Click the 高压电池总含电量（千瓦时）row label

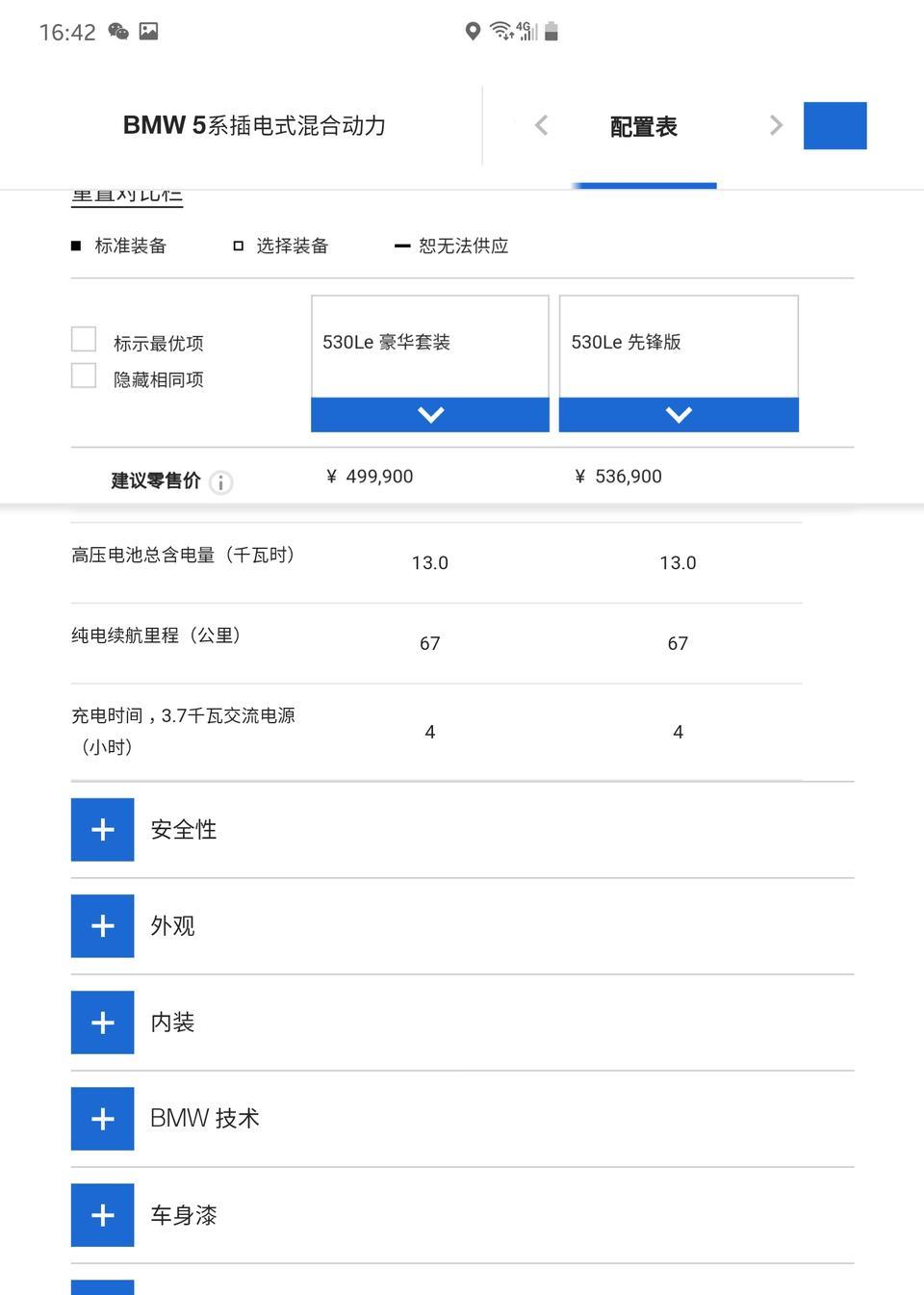tap(183, 555)
